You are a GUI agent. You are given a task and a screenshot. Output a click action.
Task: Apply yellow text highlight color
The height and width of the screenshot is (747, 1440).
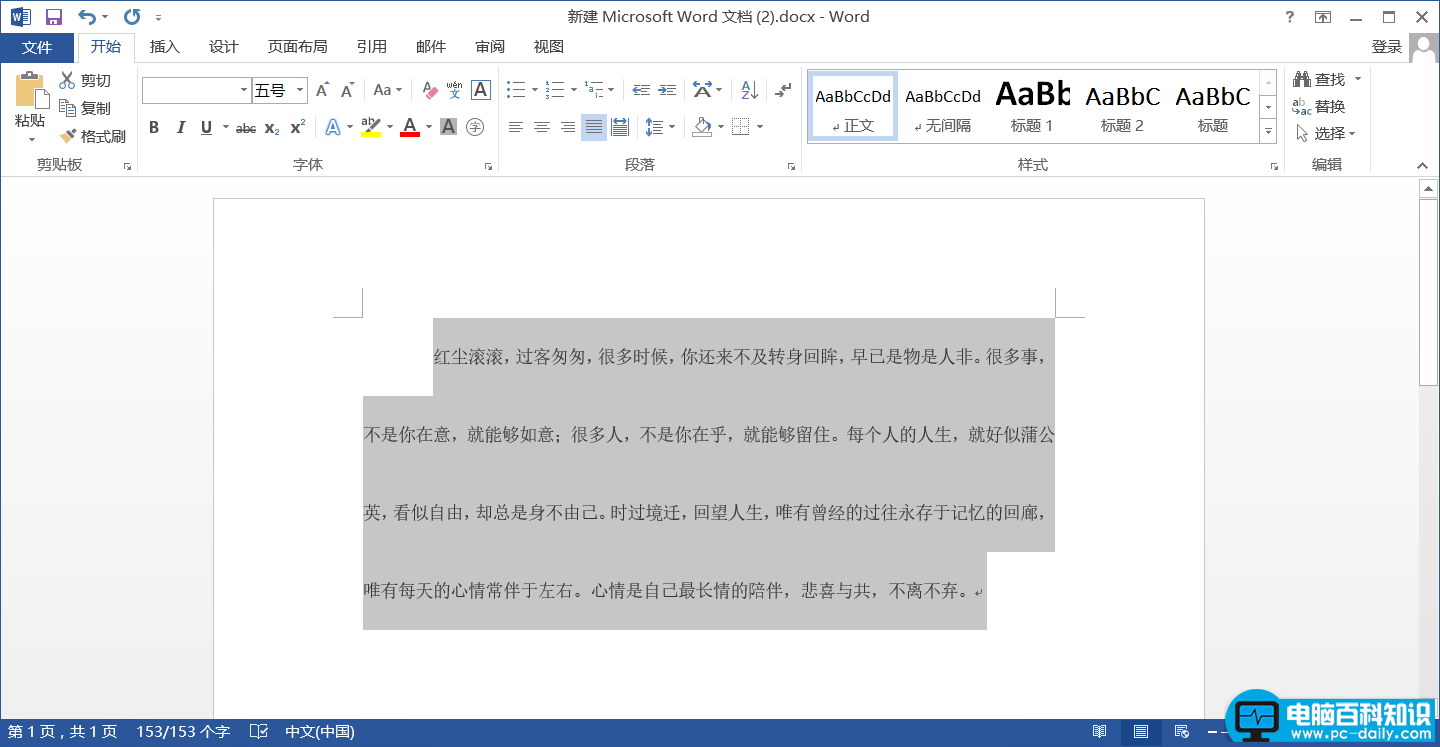pyautogui.click(x=371, y=127)
